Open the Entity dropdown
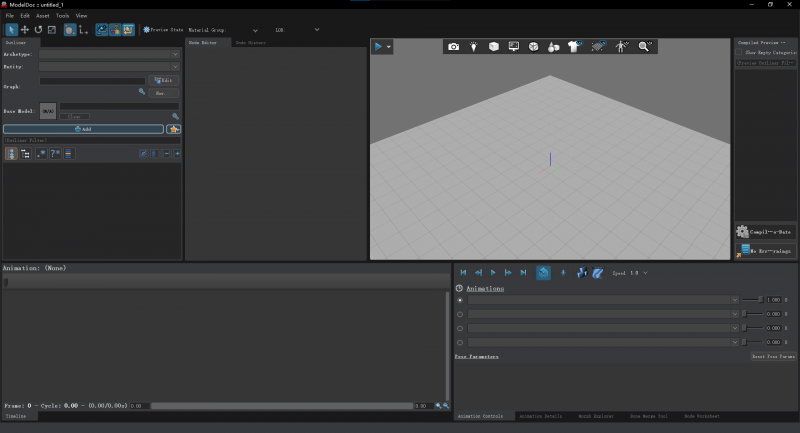Viewport: 800px width, 433px height. pyautogui.click(x=109, y=67)
